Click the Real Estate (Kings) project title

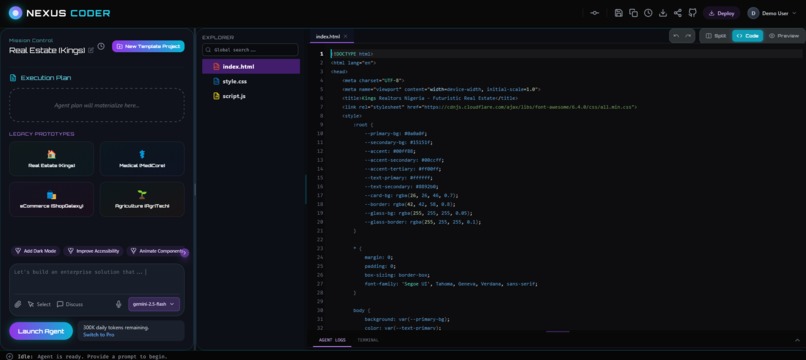click(x=47, y=50)
